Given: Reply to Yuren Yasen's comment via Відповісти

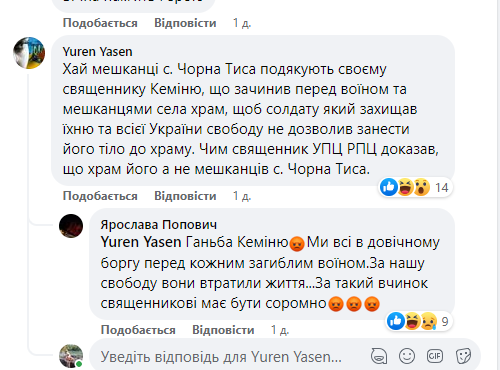Looking at the screenshot, I should coord(185,196).
